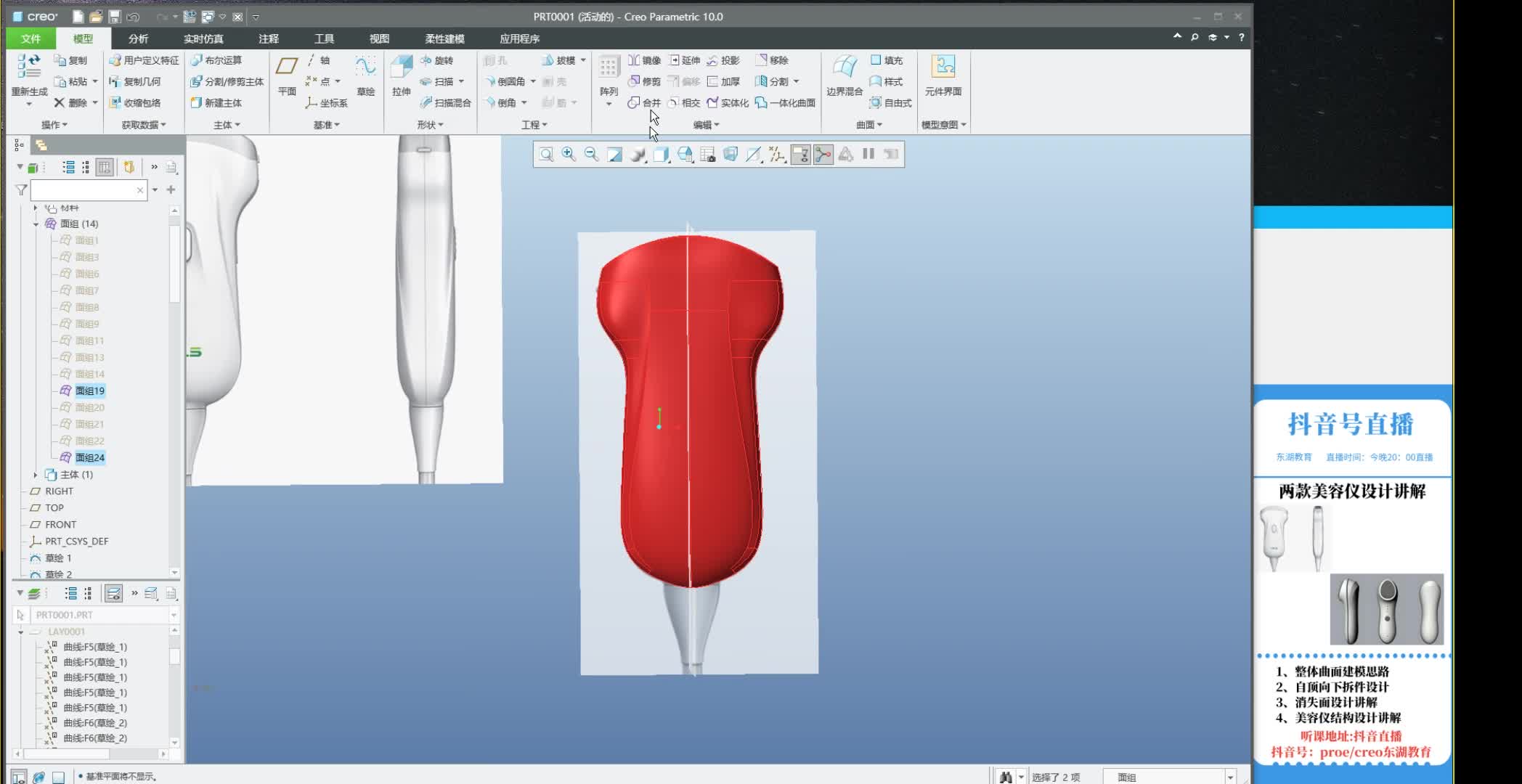Open the 文件 menu
The height and width of the screenshot is (784, 1522).
coord(30,38)
